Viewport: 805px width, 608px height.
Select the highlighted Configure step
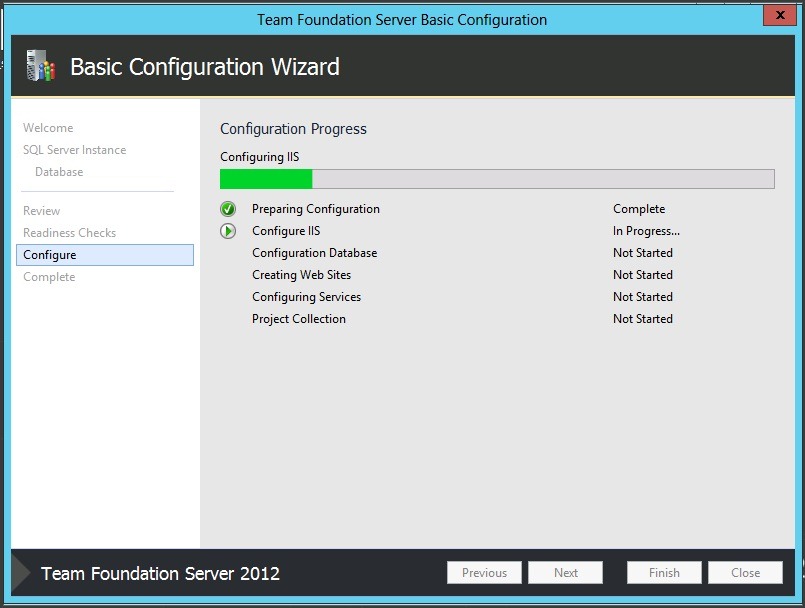coord(104,255)
